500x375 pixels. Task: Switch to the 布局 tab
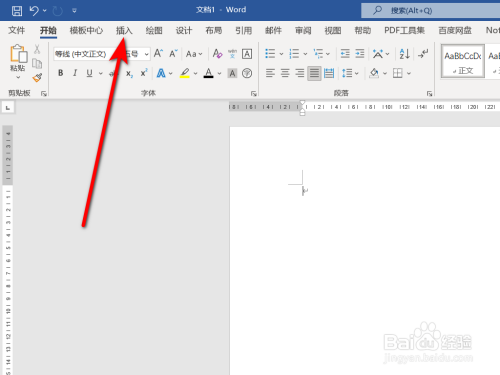214,31
